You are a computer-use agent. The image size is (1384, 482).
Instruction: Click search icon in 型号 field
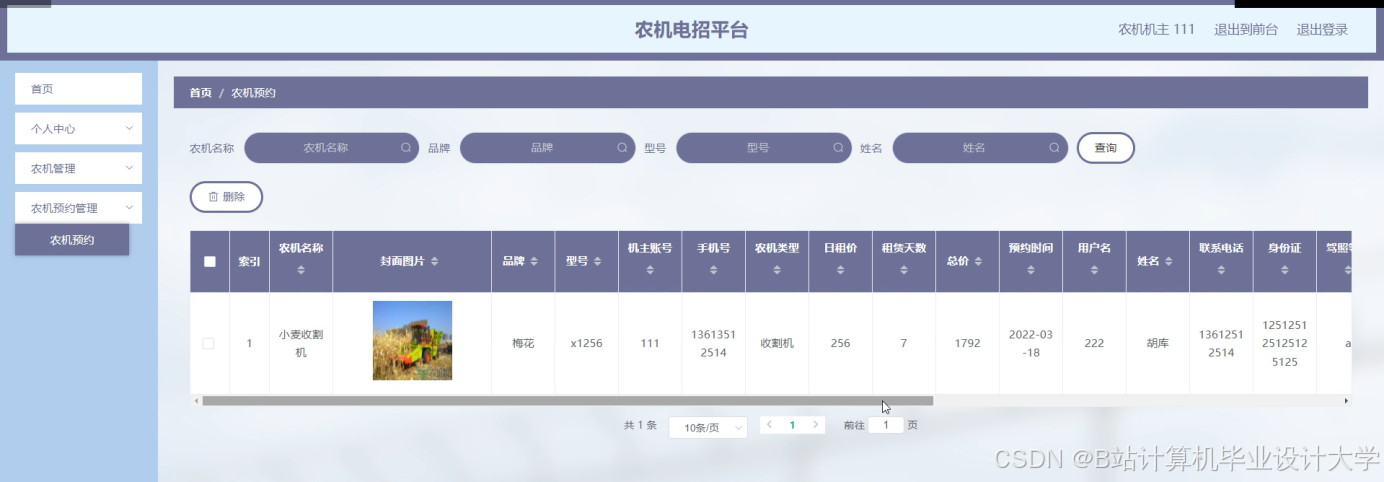coord(838,147)
